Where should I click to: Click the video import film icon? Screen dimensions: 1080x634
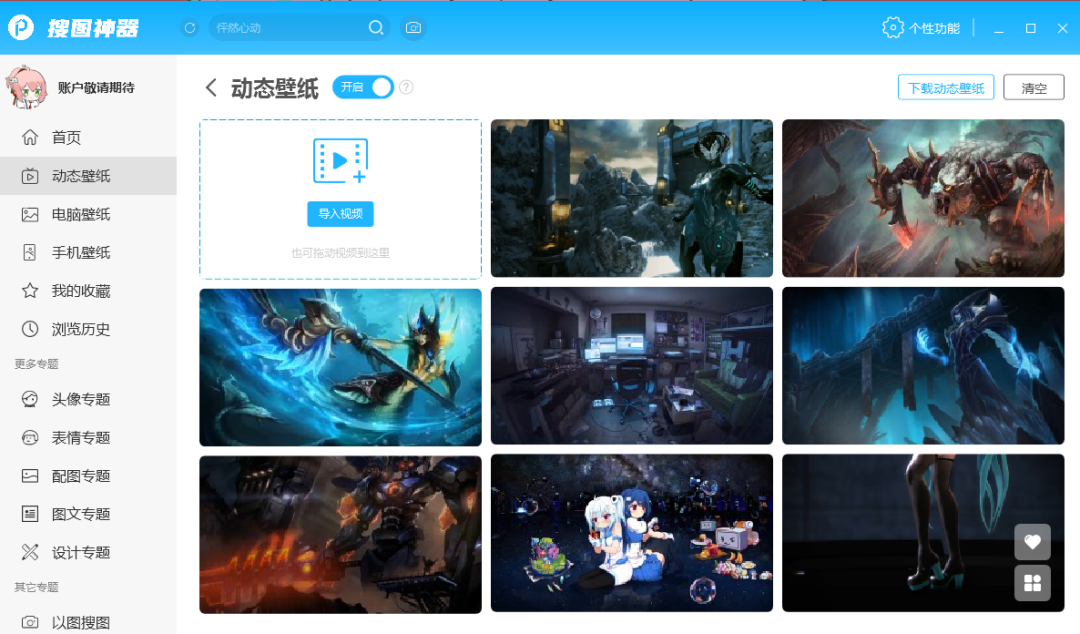[340, 161]
